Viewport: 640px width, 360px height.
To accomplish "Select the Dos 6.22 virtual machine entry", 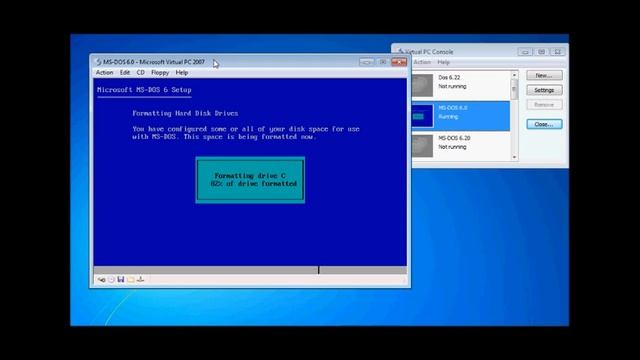I will 460,85.
